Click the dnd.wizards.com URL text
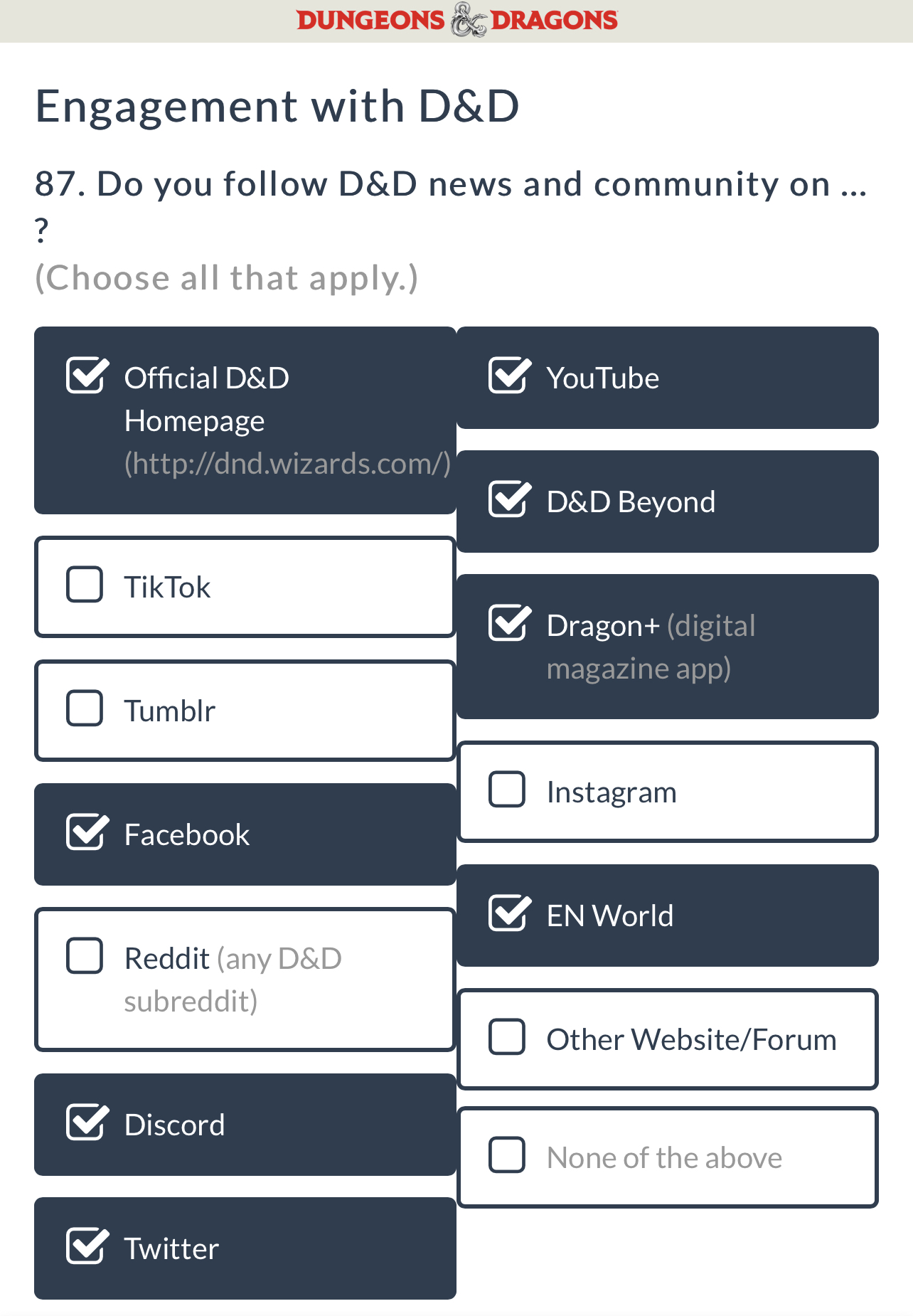 (x=287, y=464)
